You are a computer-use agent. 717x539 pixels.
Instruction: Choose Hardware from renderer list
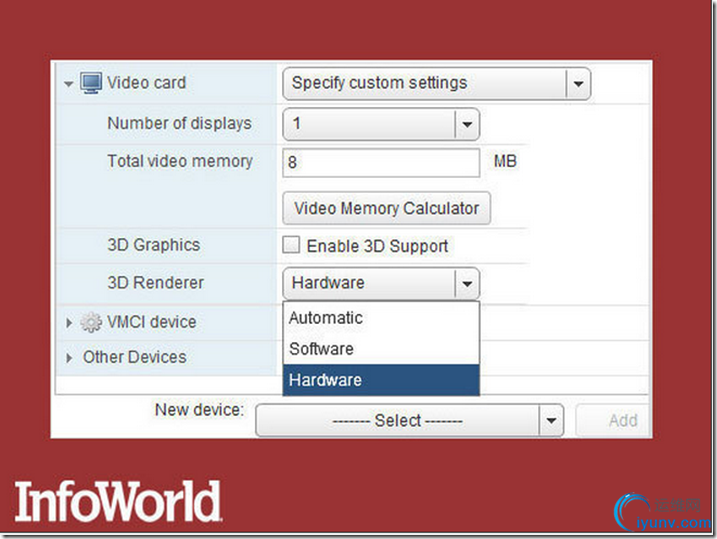tap(381, 380)
